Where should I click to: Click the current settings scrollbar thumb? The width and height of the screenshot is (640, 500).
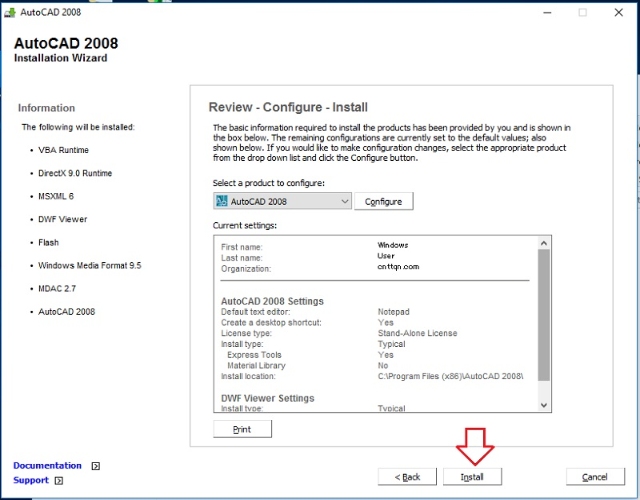tap(544, 315)
